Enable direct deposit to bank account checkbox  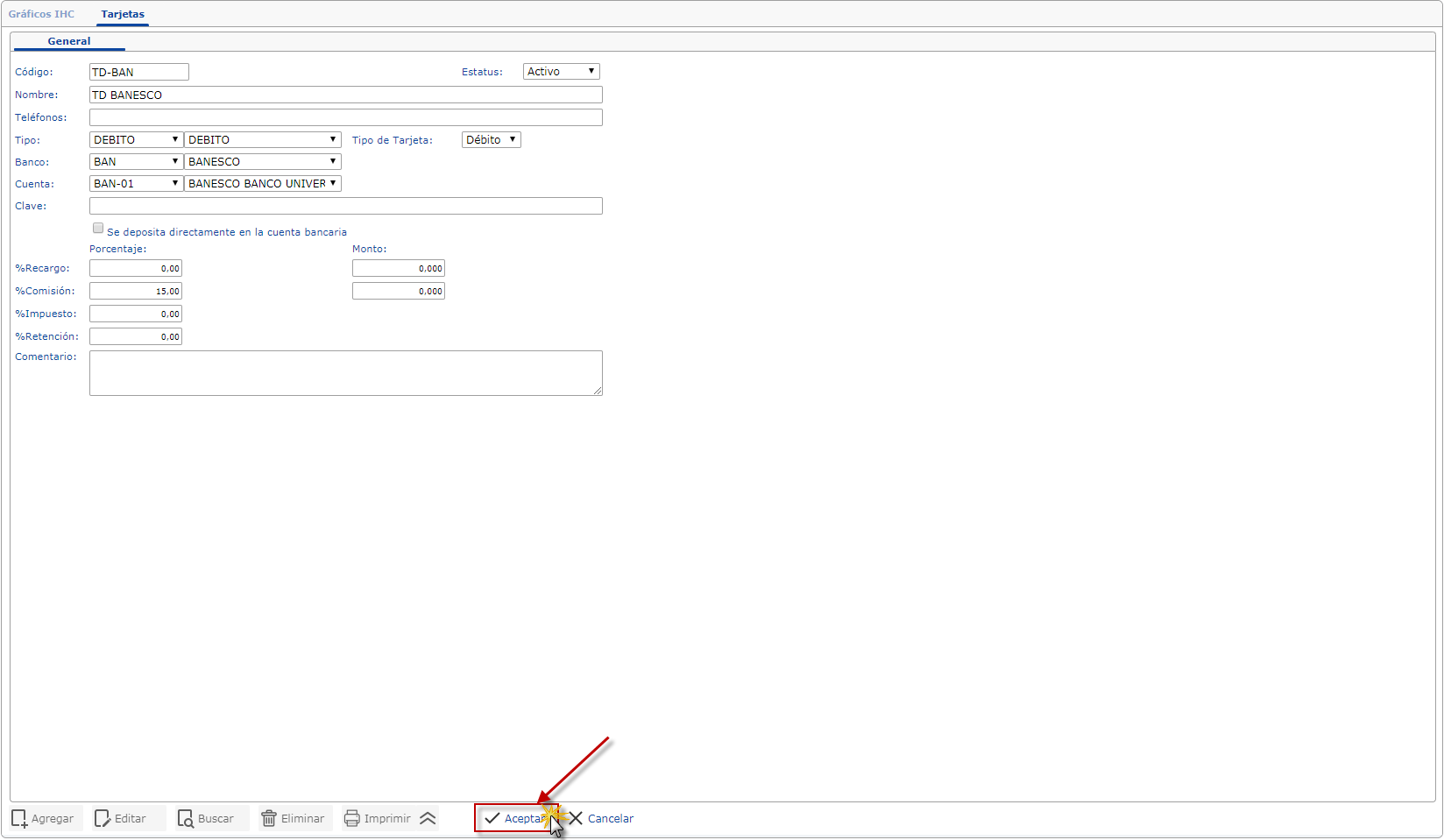coord(98,228)
